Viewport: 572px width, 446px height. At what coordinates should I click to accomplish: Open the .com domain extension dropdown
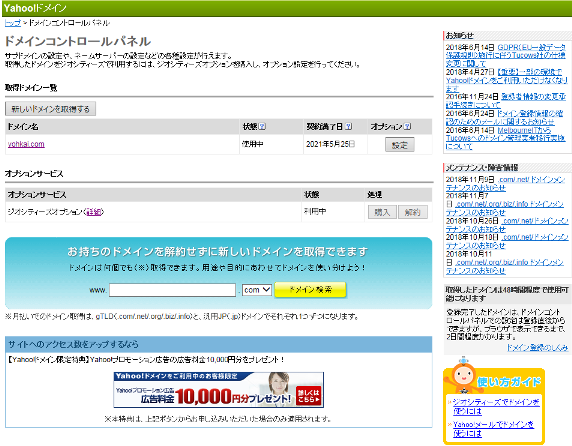[257, 290]
